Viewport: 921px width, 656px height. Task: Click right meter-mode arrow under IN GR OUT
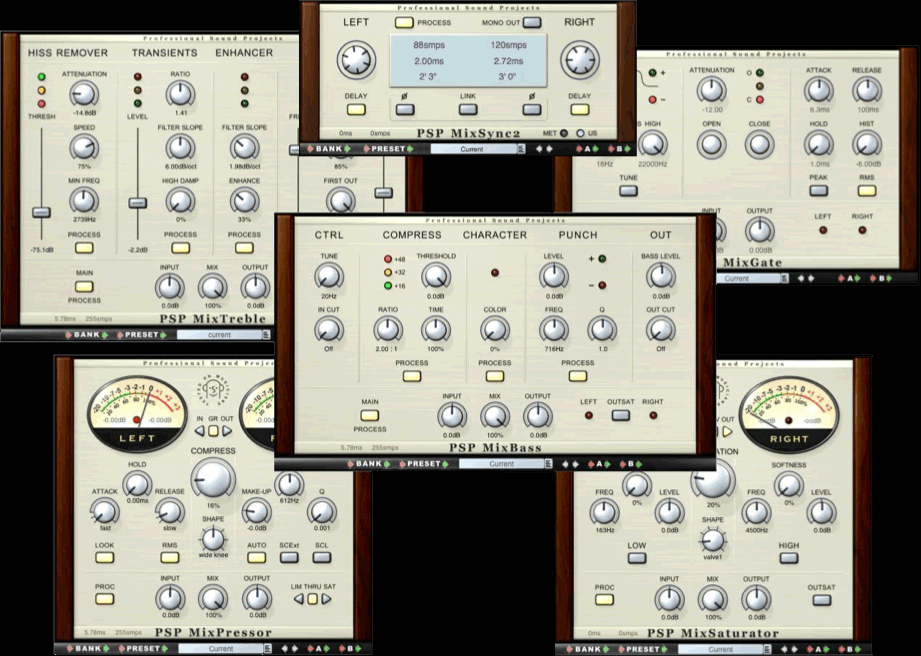(227, 431)
